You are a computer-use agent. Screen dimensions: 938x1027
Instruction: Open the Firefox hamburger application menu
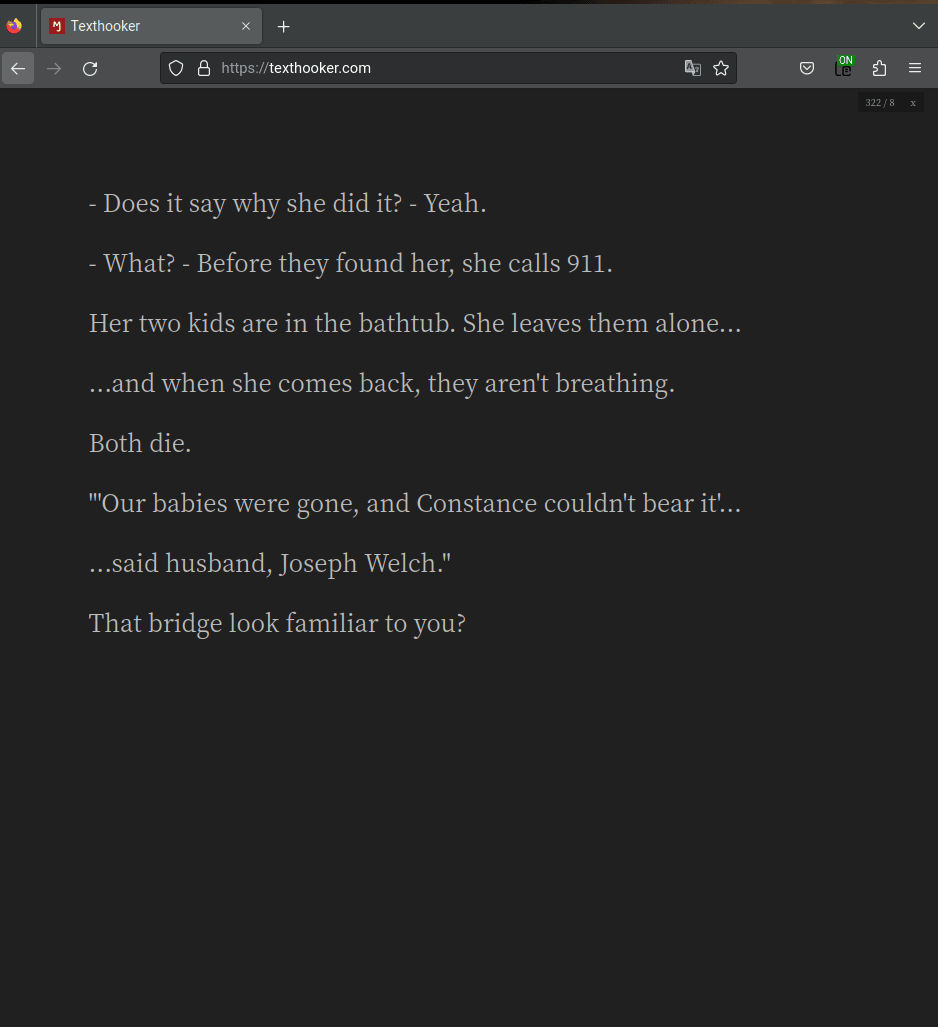[915, 68]
